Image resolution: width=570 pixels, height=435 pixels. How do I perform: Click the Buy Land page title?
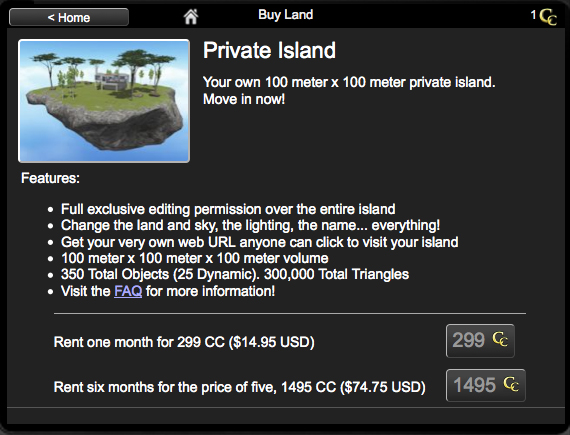tap(285, 15)
